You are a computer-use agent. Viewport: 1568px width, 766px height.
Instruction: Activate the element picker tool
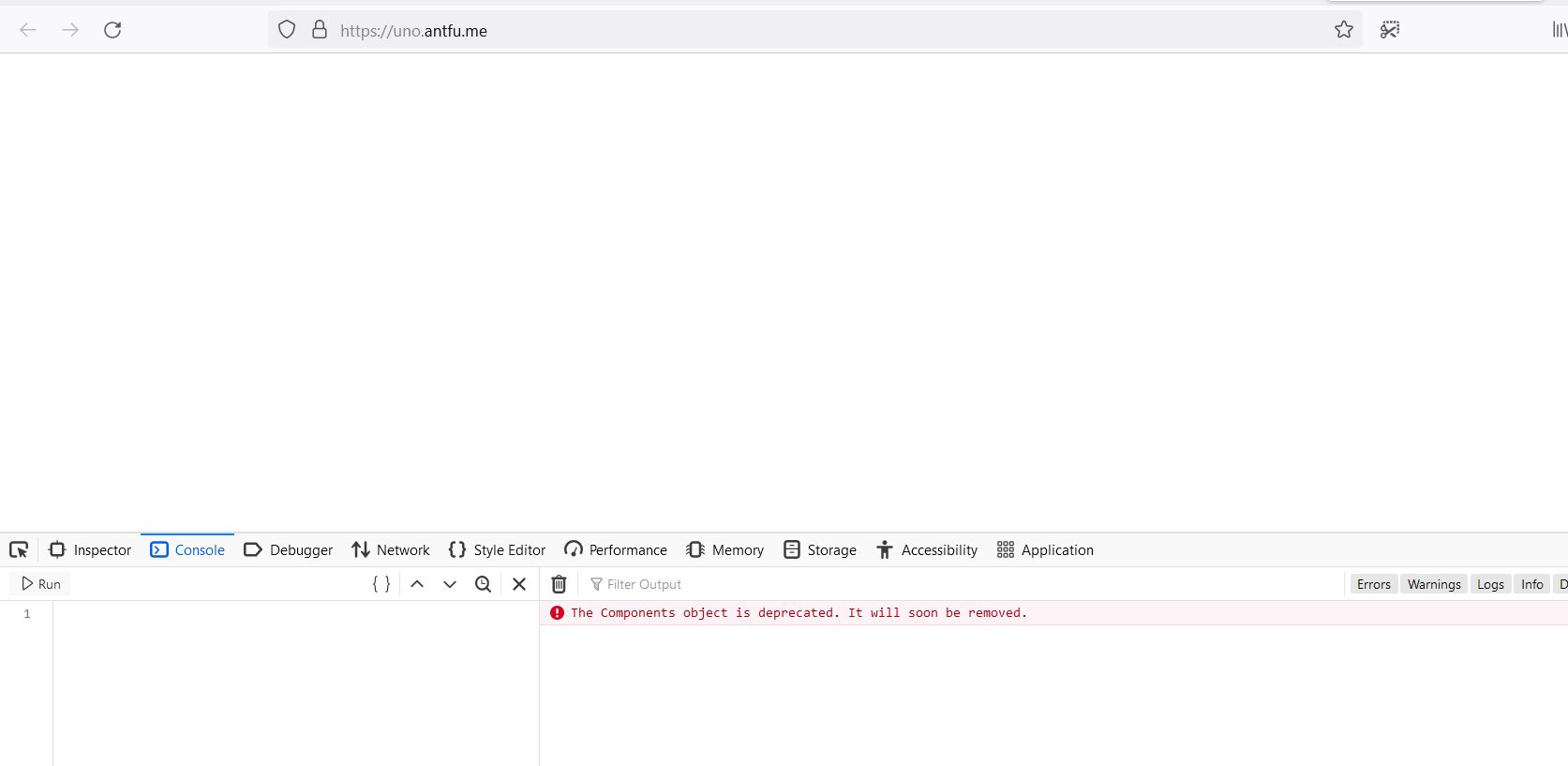pyautogui.click(x=19, y=549)
